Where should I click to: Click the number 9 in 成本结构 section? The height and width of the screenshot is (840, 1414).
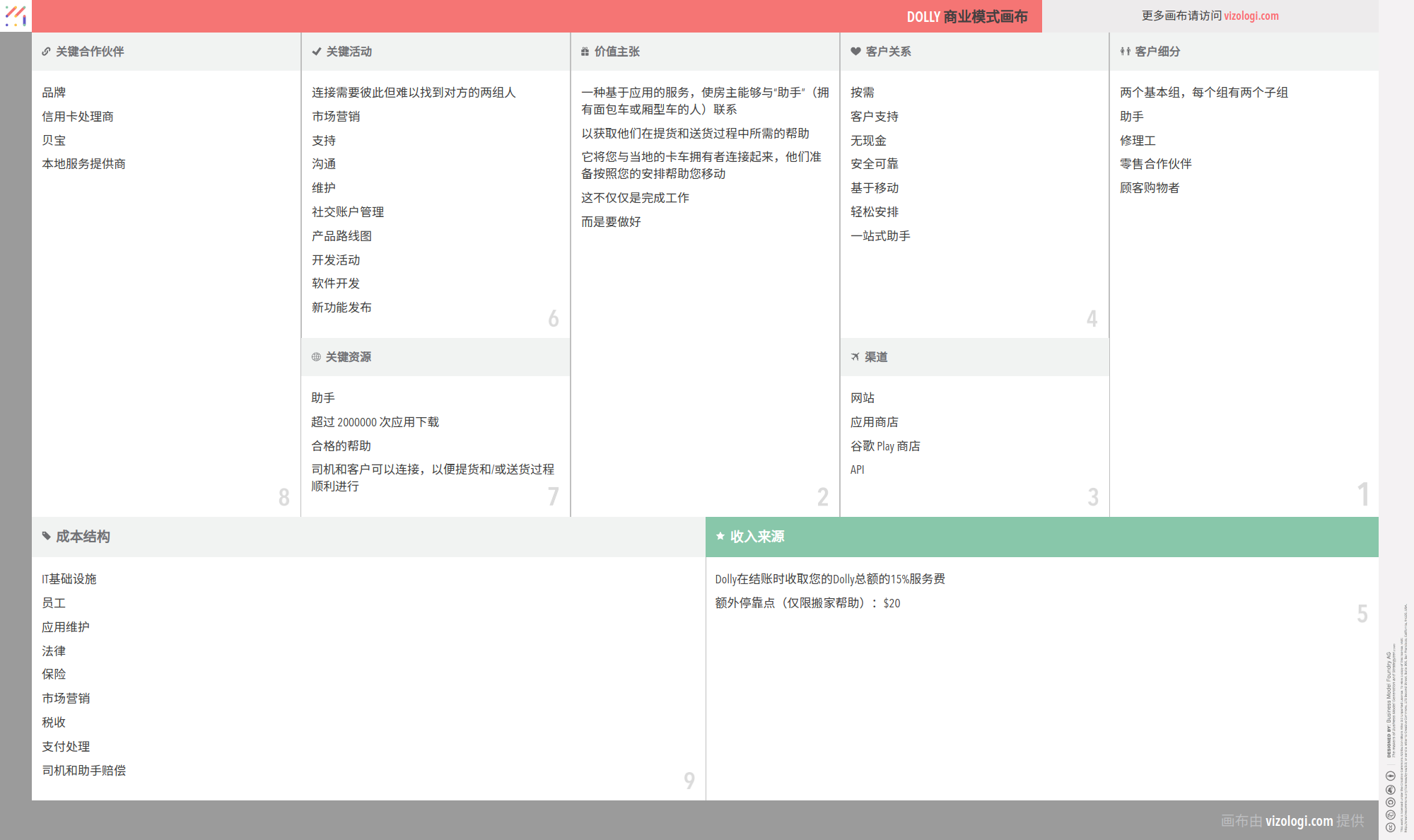tap(689, 781)
